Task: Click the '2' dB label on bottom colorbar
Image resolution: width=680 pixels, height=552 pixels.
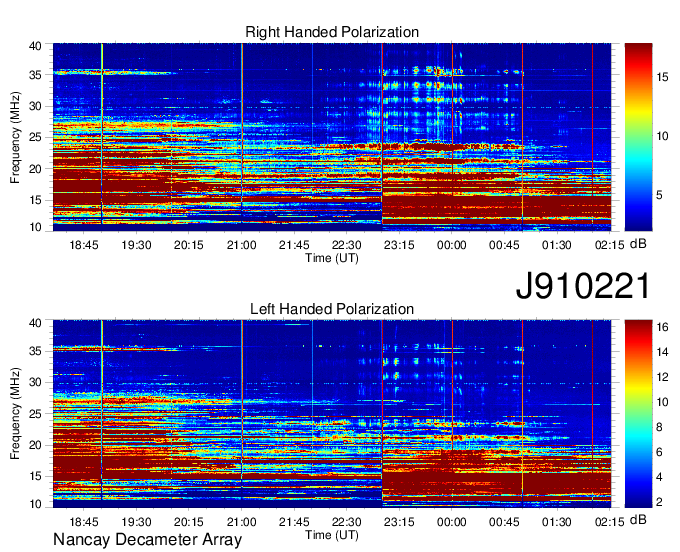Action: (x=659, y=502)
